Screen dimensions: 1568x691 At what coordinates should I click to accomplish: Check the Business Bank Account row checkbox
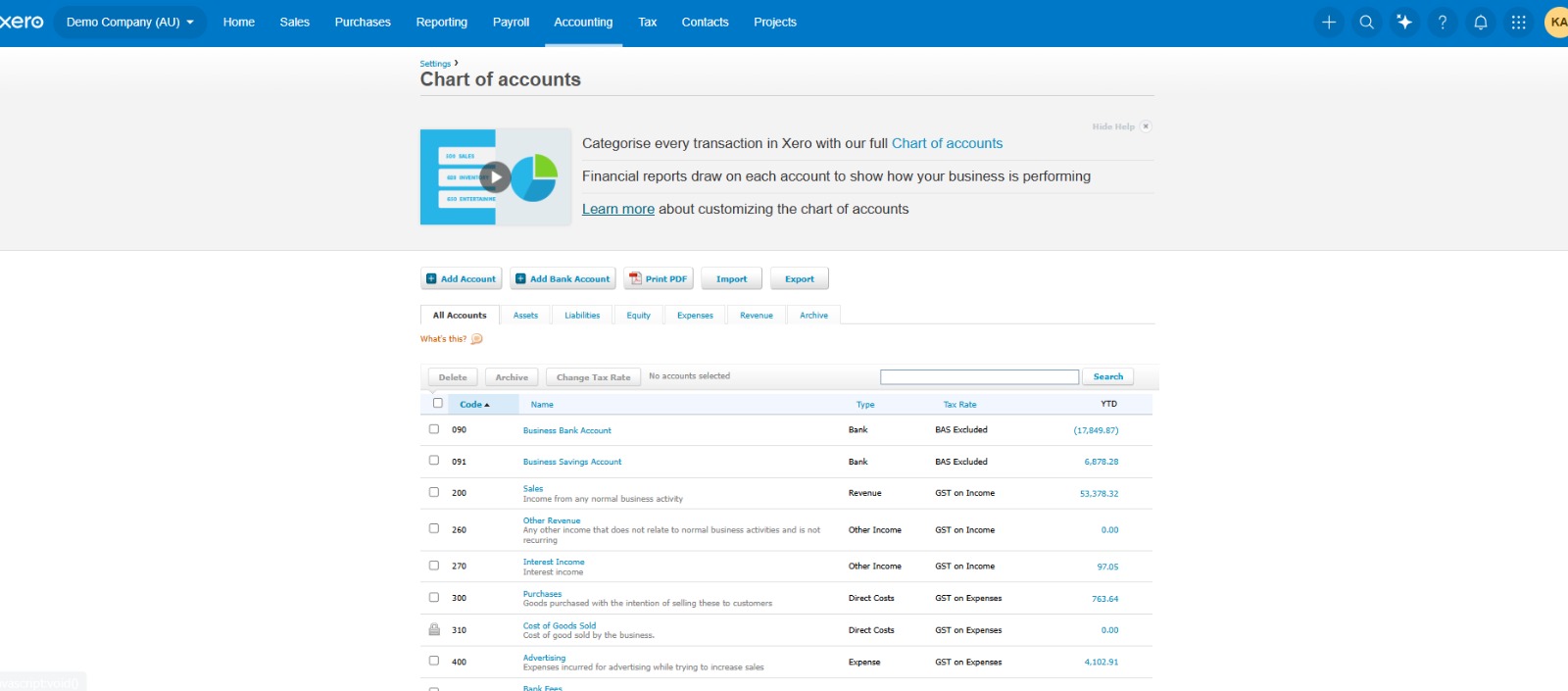[434, 429]
